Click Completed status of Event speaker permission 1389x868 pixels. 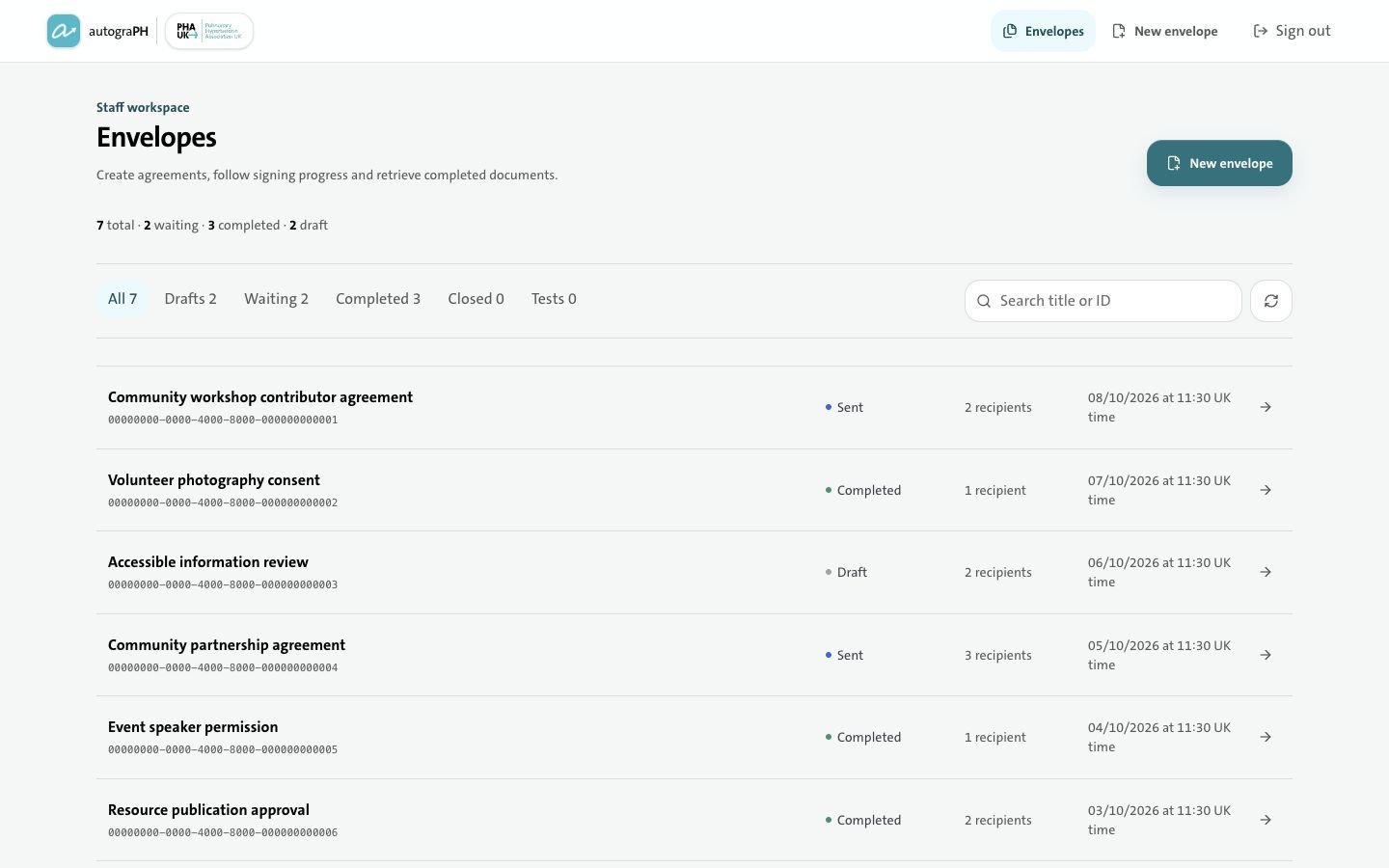tap(863, 737)
